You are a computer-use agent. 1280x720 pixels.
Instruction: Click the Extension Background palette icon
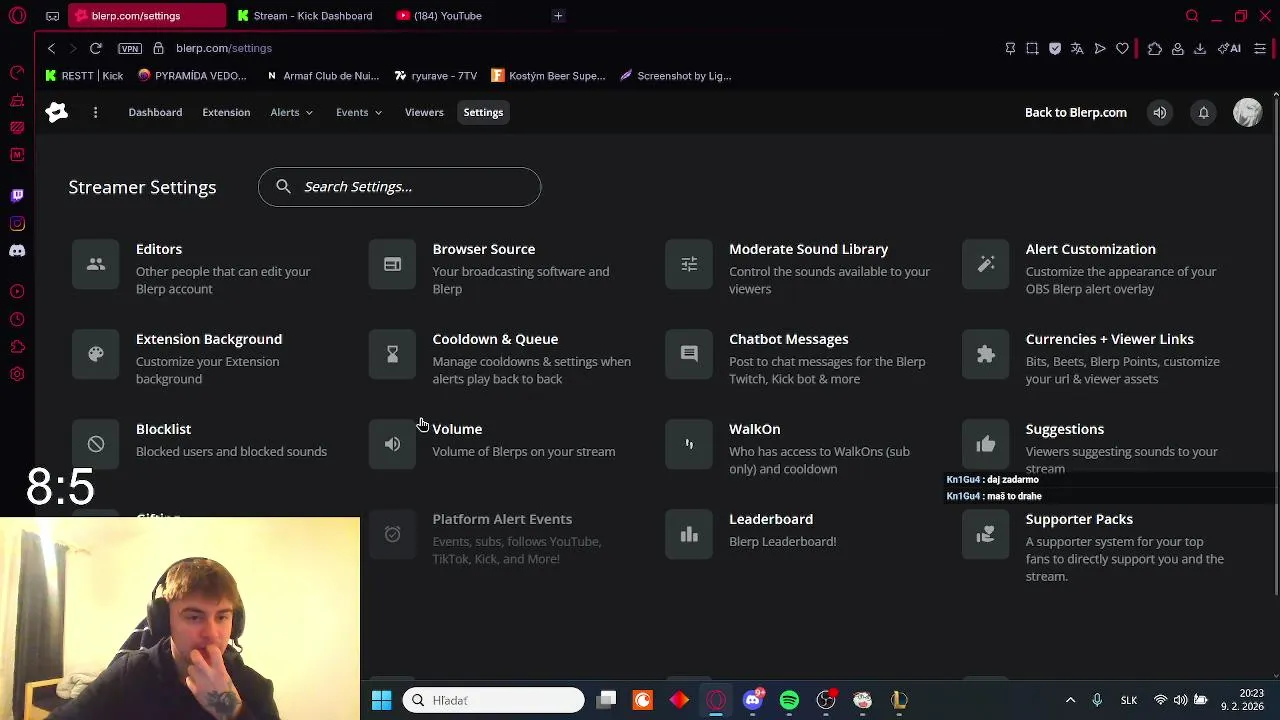96,354
